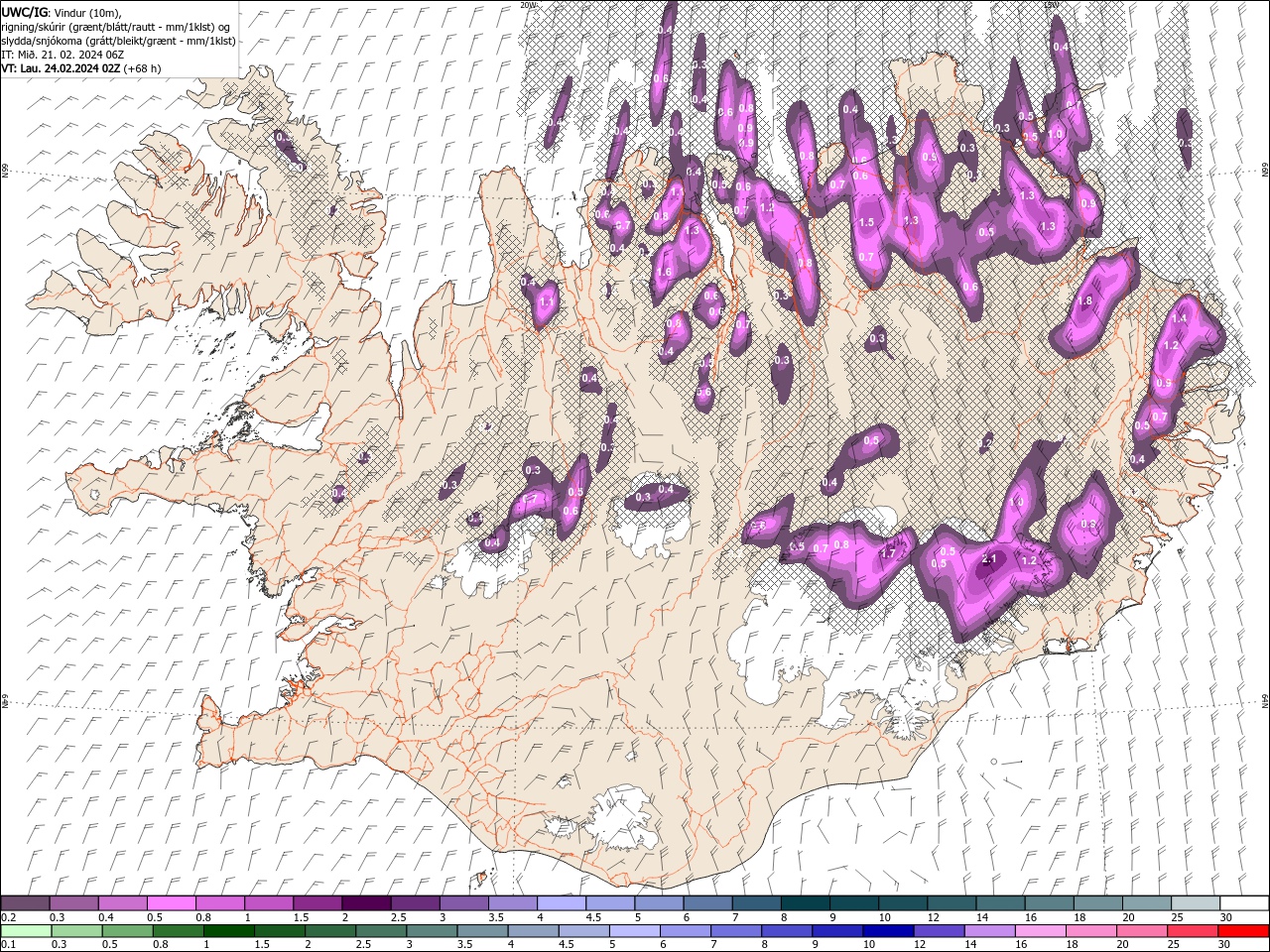Click the 'VT: Lau. 24.02.2024 02Z (+68 h)' line
Screen dimensions: 1270x952
tap(81, 68)
